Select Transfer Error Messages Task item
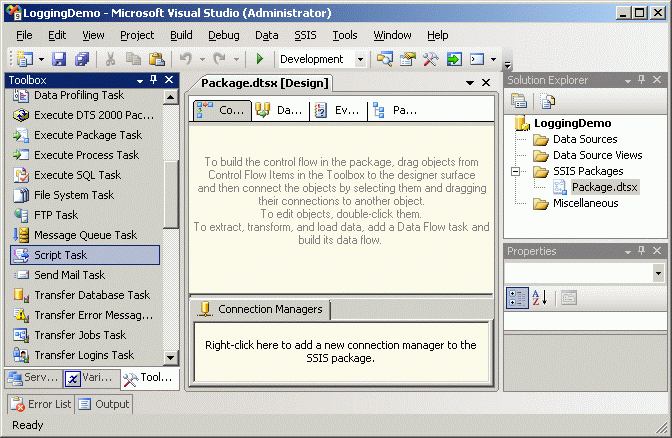 click(86, 315)
